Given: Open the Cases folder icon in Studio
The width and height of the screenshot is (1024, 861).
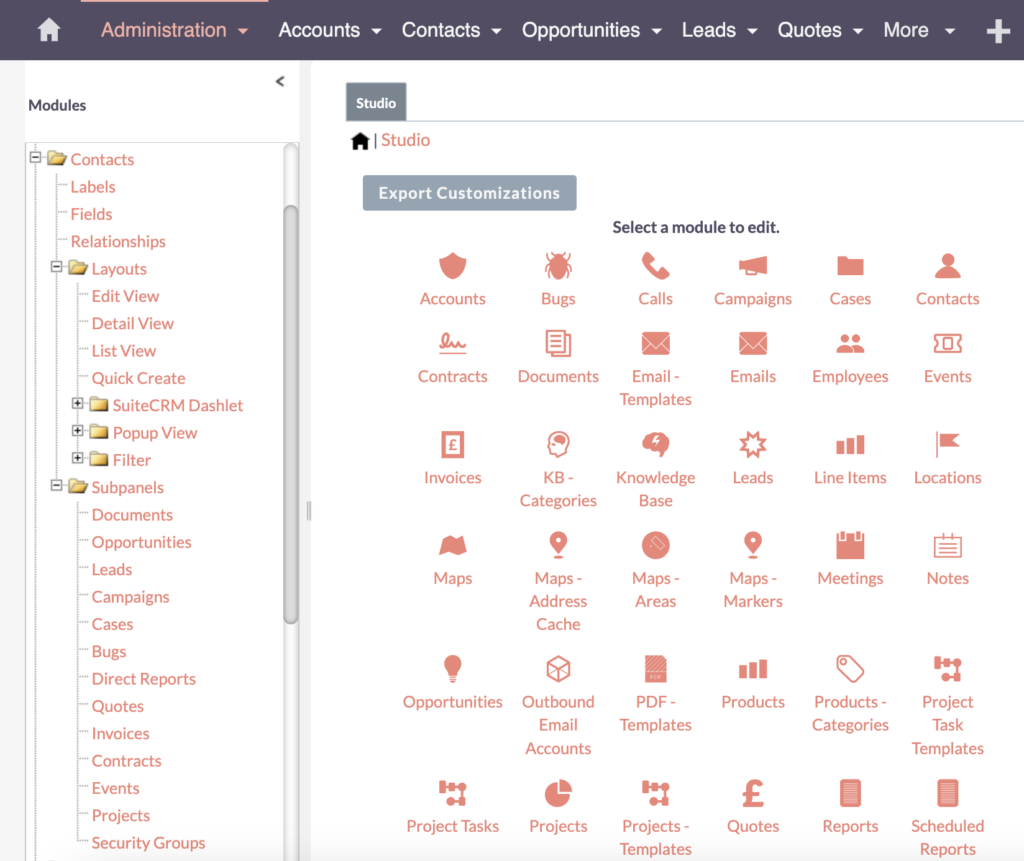Looking at the screenshot, I should [850, 267].
